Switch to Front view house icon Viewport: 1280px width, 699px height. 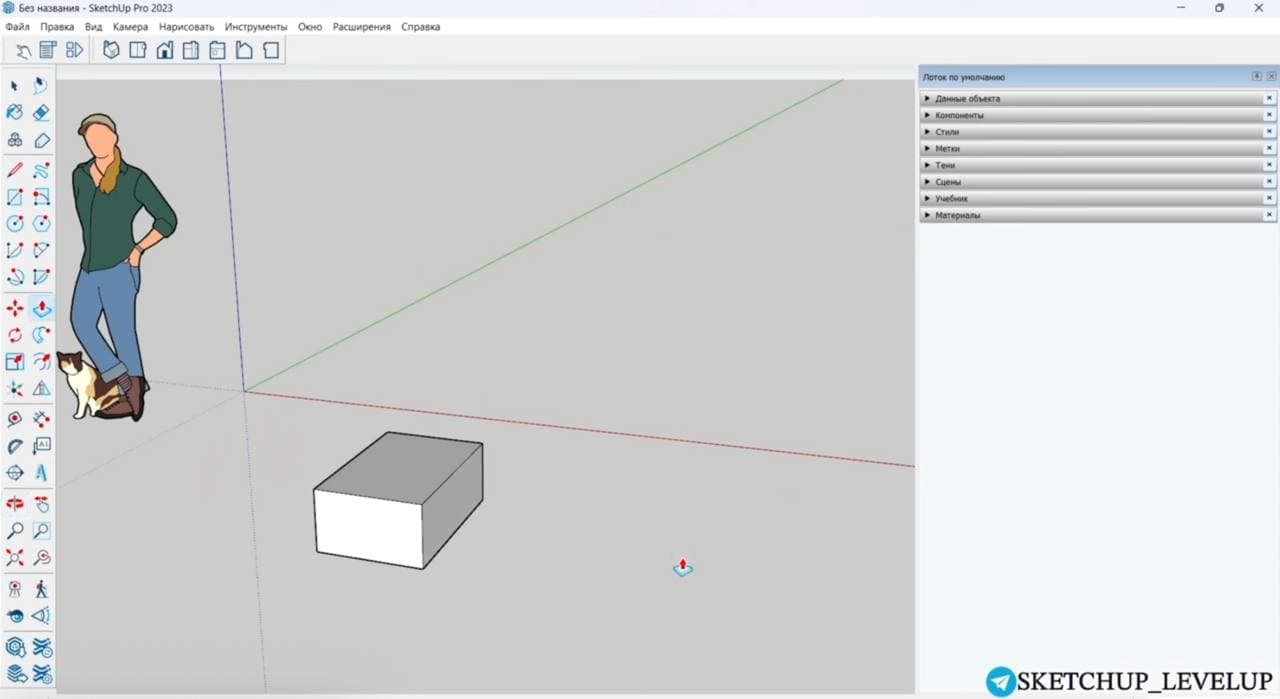pos(164,50)
